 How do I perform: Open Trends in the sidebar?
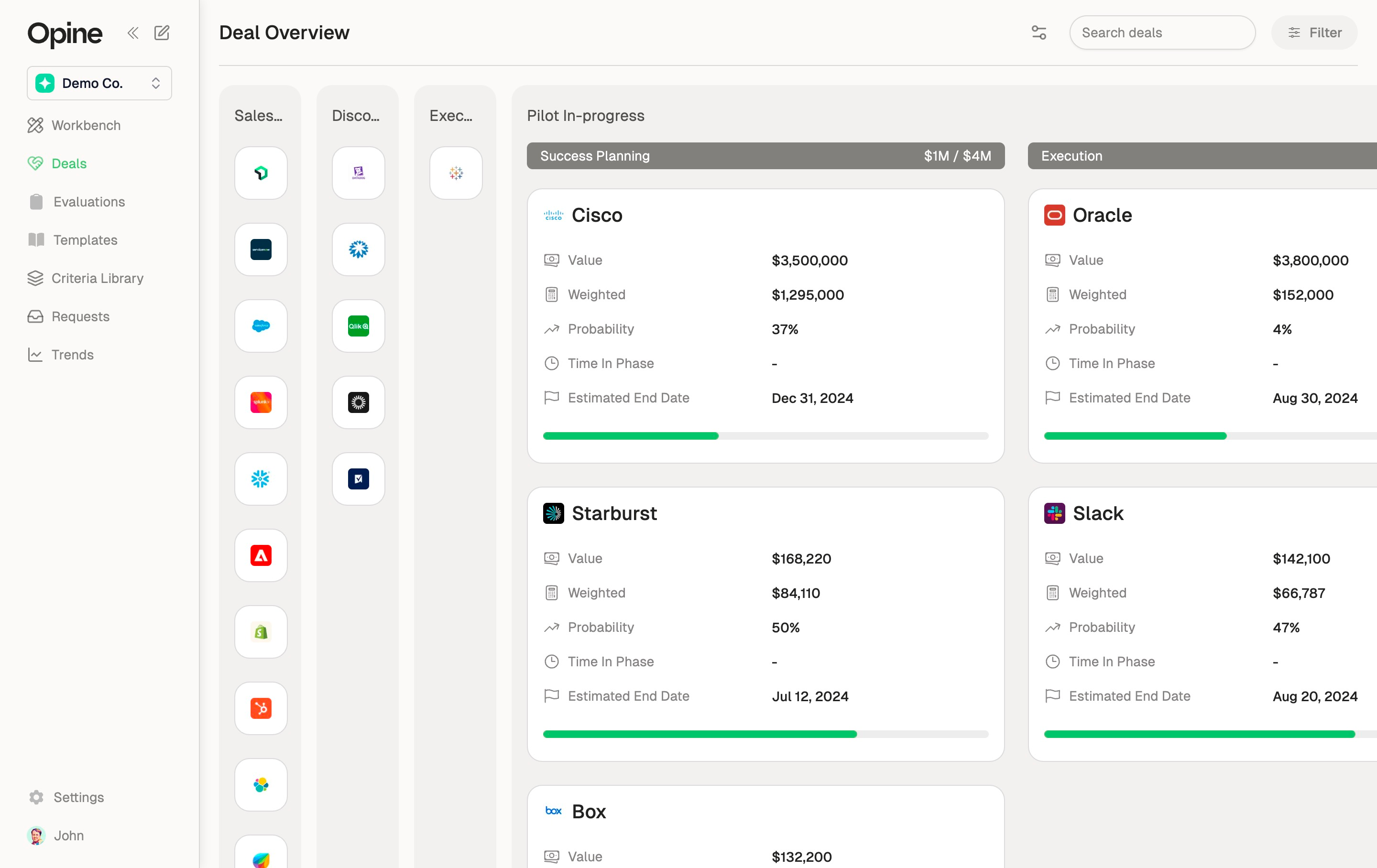pos(60,355)
